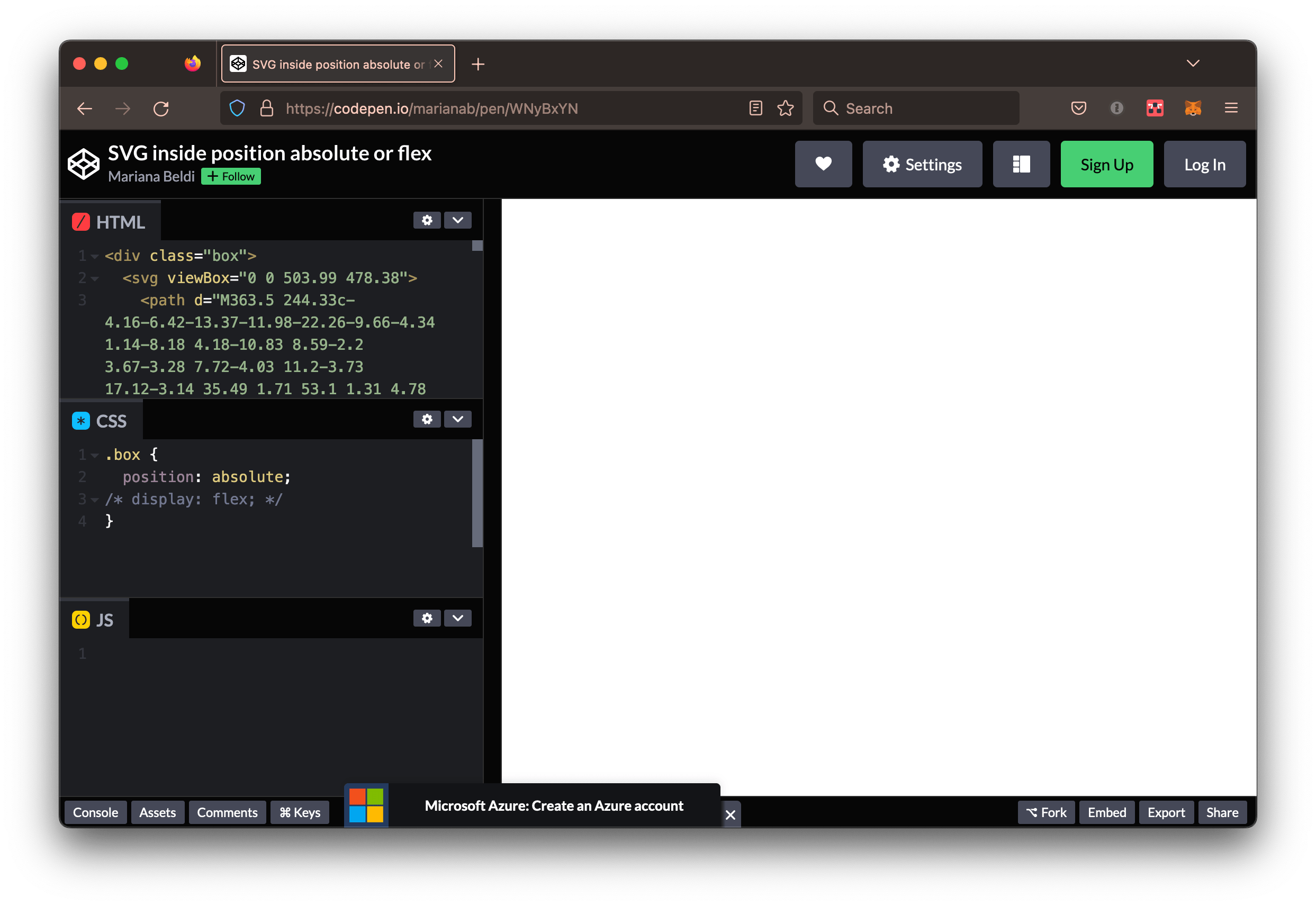Close the SVG inside position tab
The height and width of the screenshot is (906, 1316).
[x=438, y=64]
